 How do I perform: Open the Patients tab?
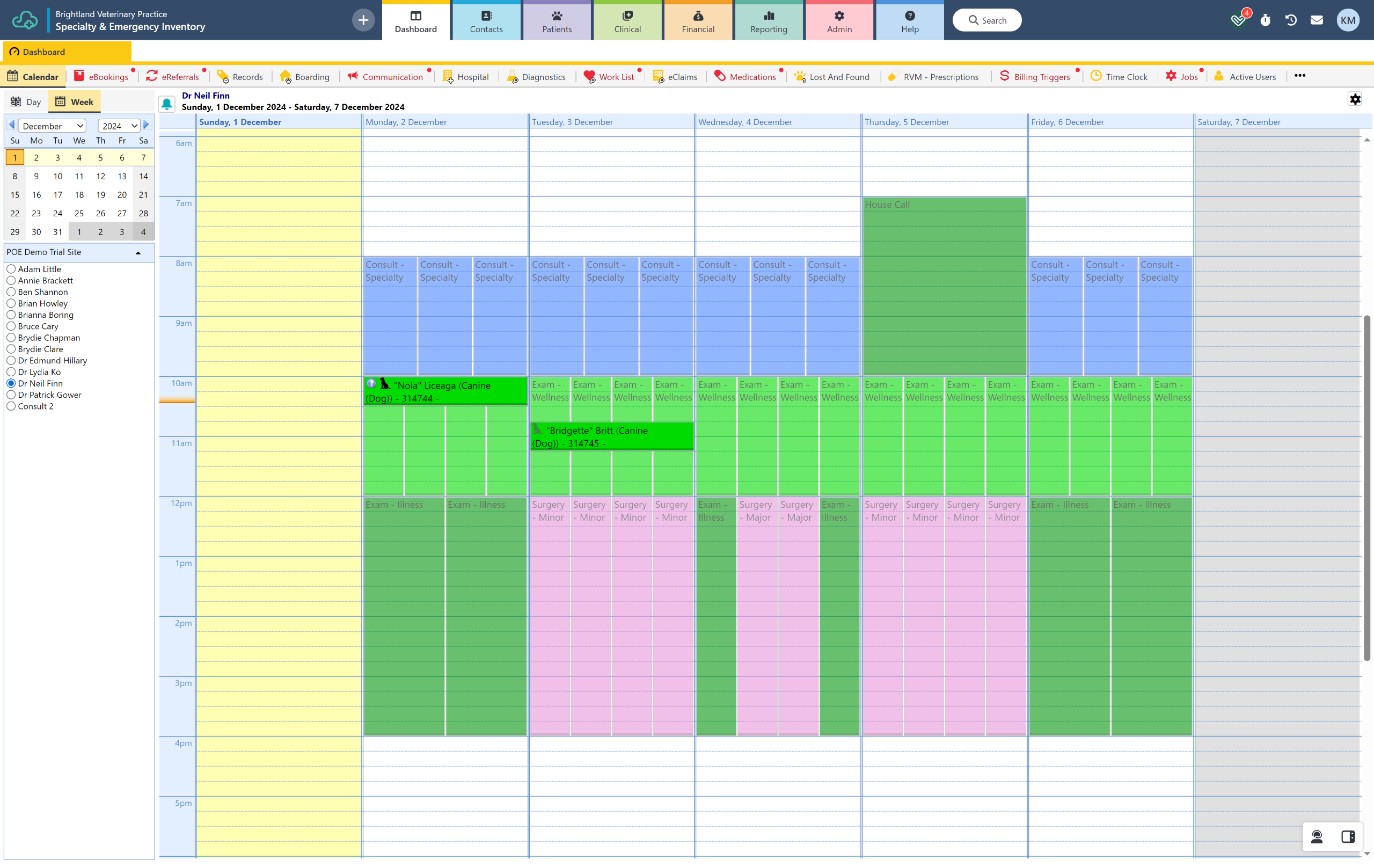(557, 21)
